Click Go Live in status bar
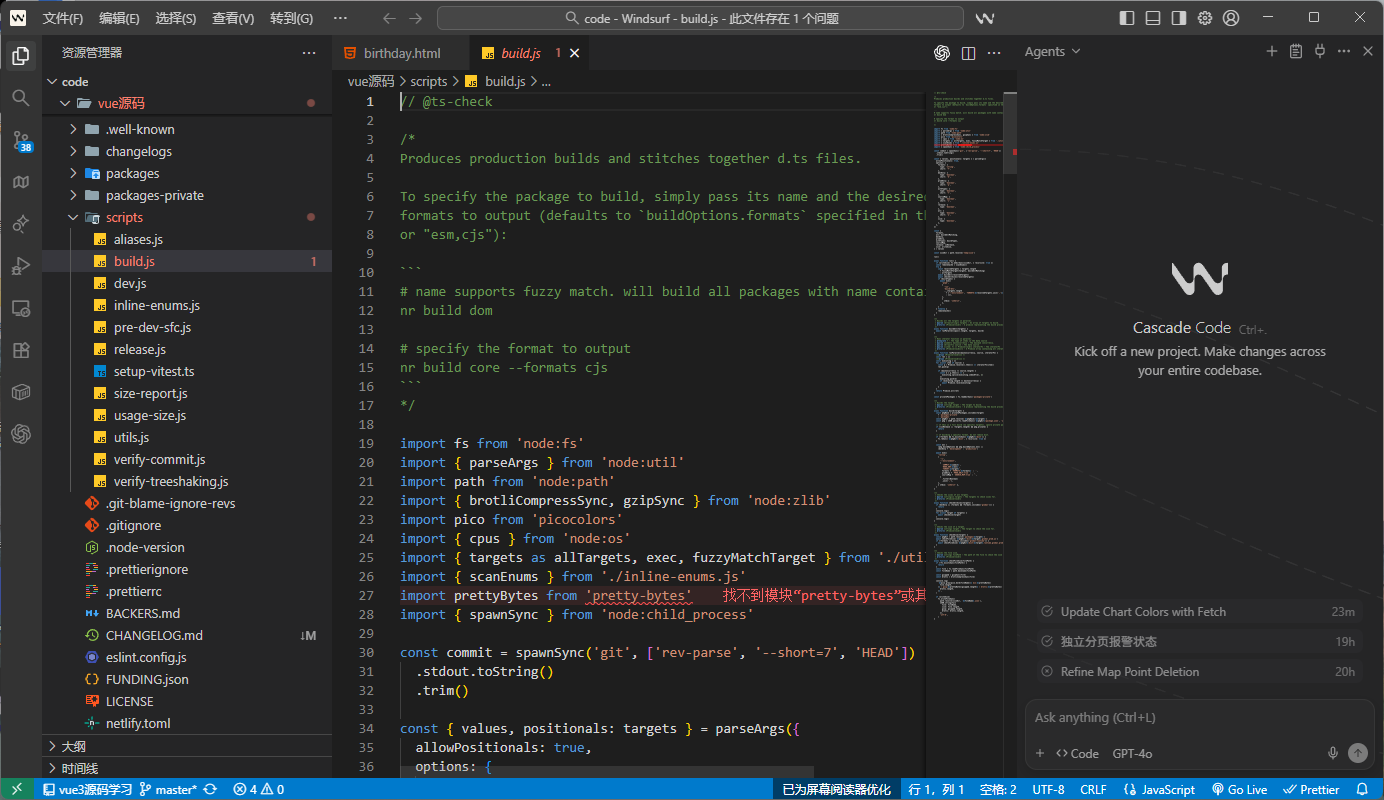This screenshot has width=1384, height=800. (x=1239, y=789)
